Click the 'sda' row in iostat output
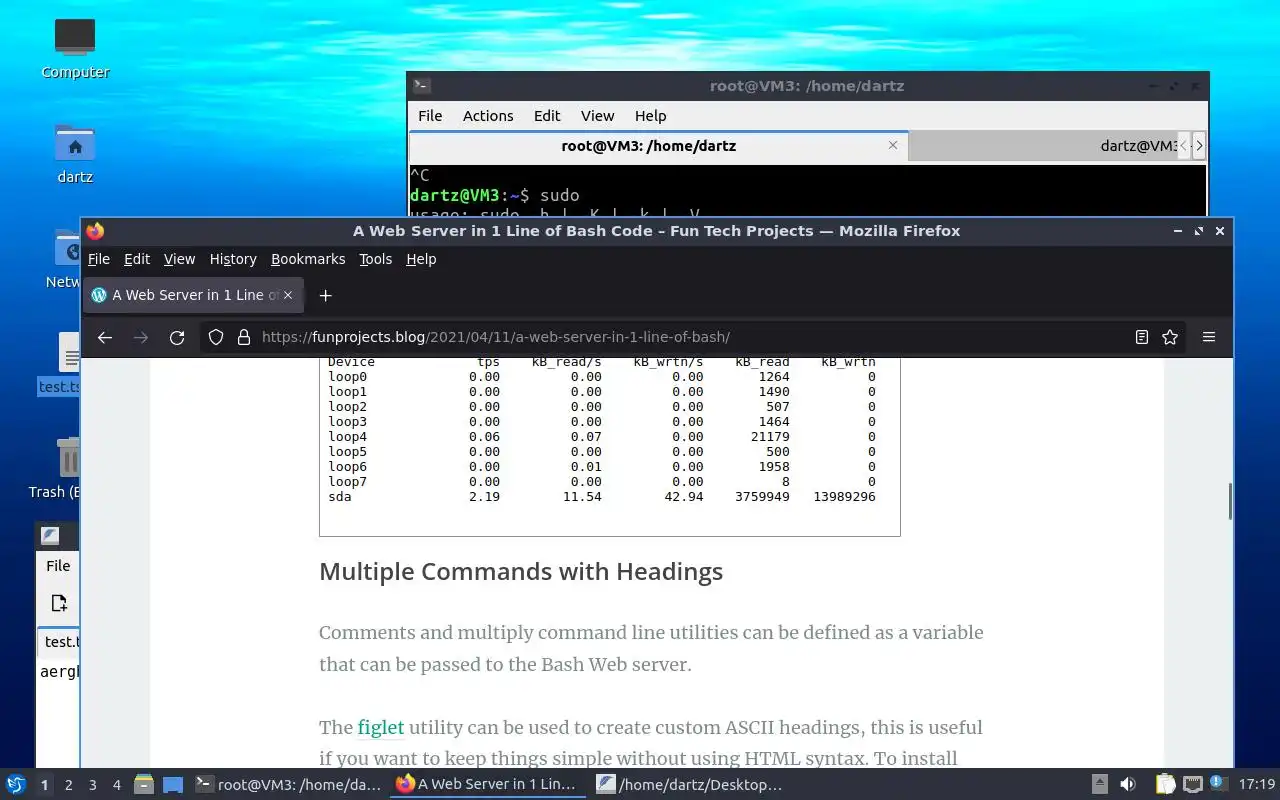 click(602, 497)
